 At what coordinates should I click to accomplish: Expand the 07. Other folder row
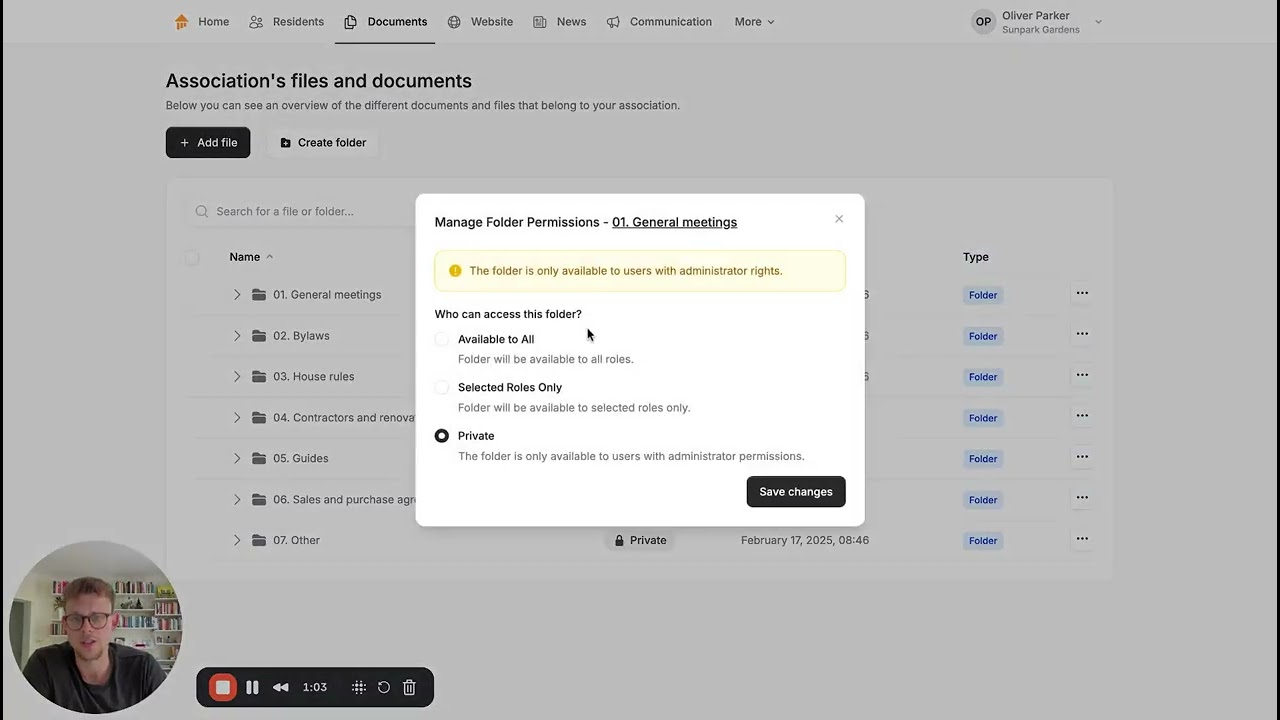[237, 540]
